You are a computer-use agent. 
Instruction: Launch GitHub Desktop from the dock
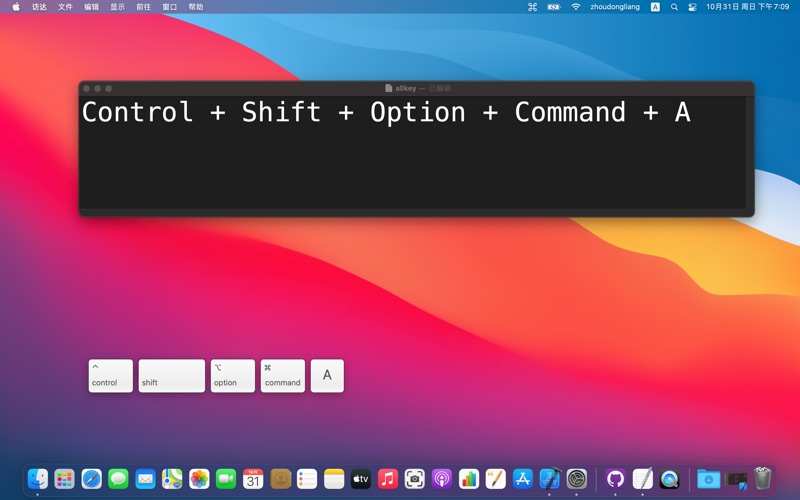pos(615,479)
